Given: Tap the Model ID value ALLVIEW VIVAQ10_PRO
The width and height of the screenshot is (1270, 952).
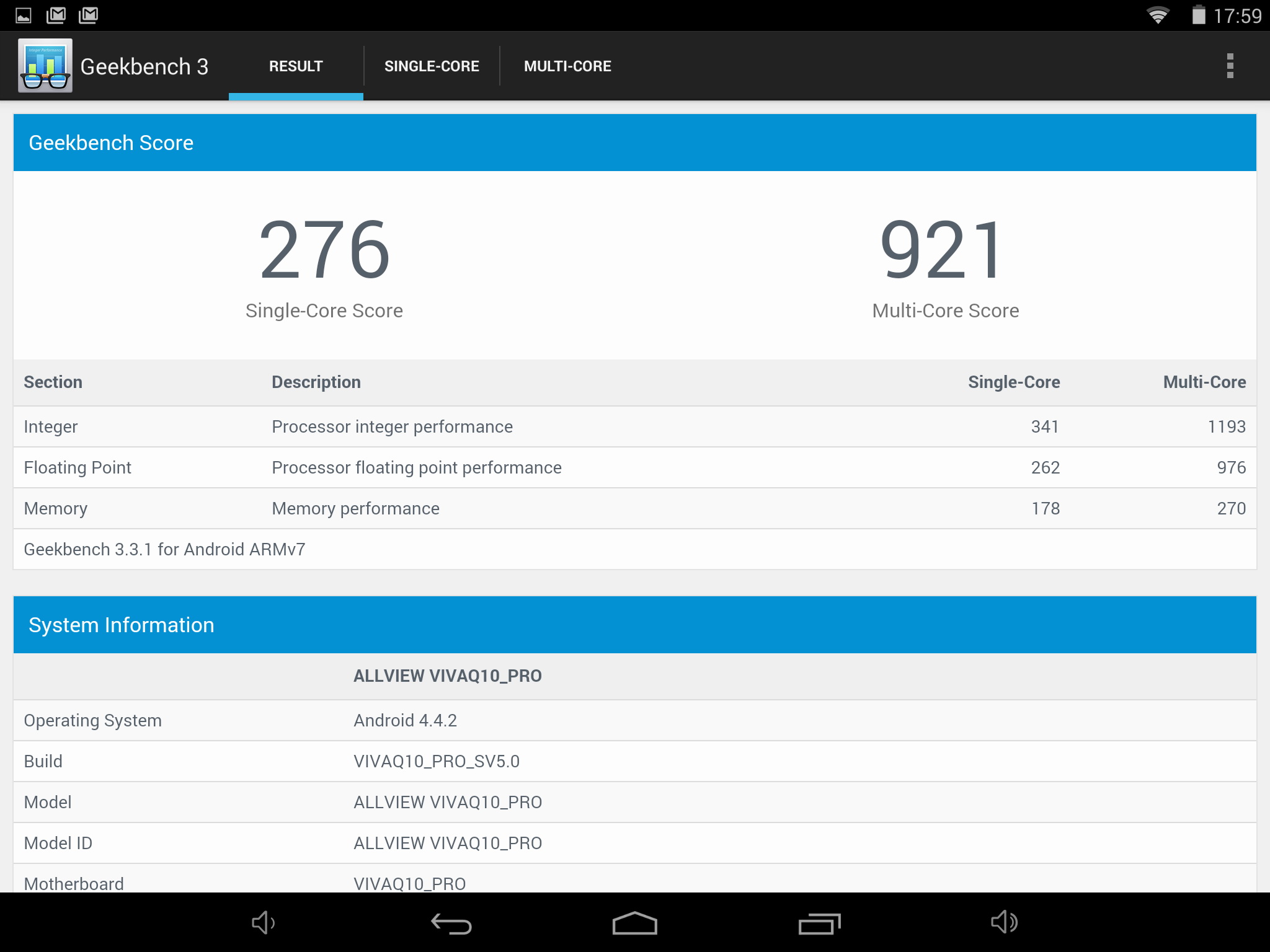Looking at the screenshot, I should pos(448,844).
